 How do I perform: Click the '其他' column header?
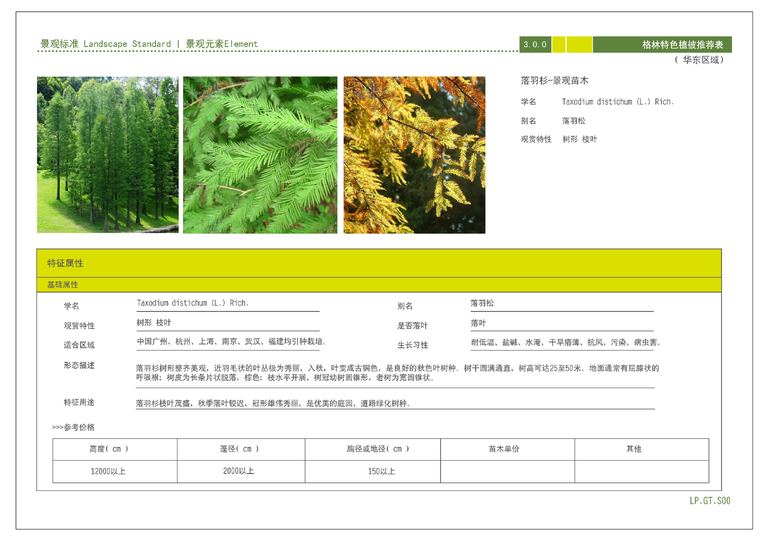pyautogui.click(x=642, y=449)
